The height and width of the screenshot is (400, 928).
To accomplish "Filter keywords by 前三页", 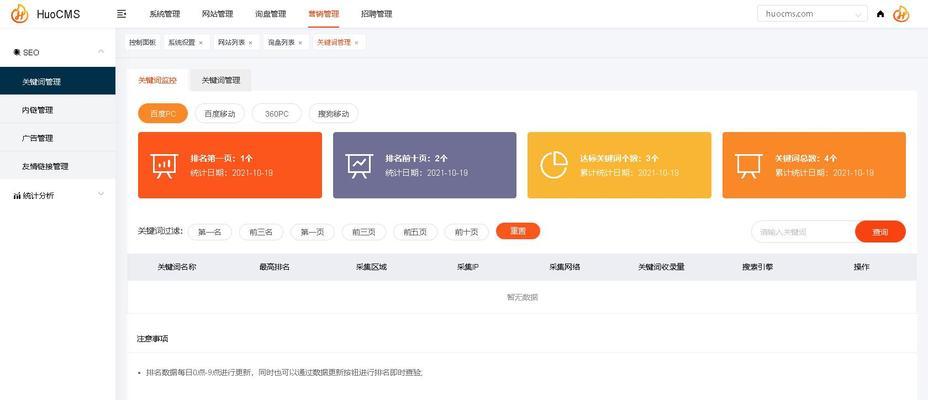I will pyautogui.click(x=364, y=232).
